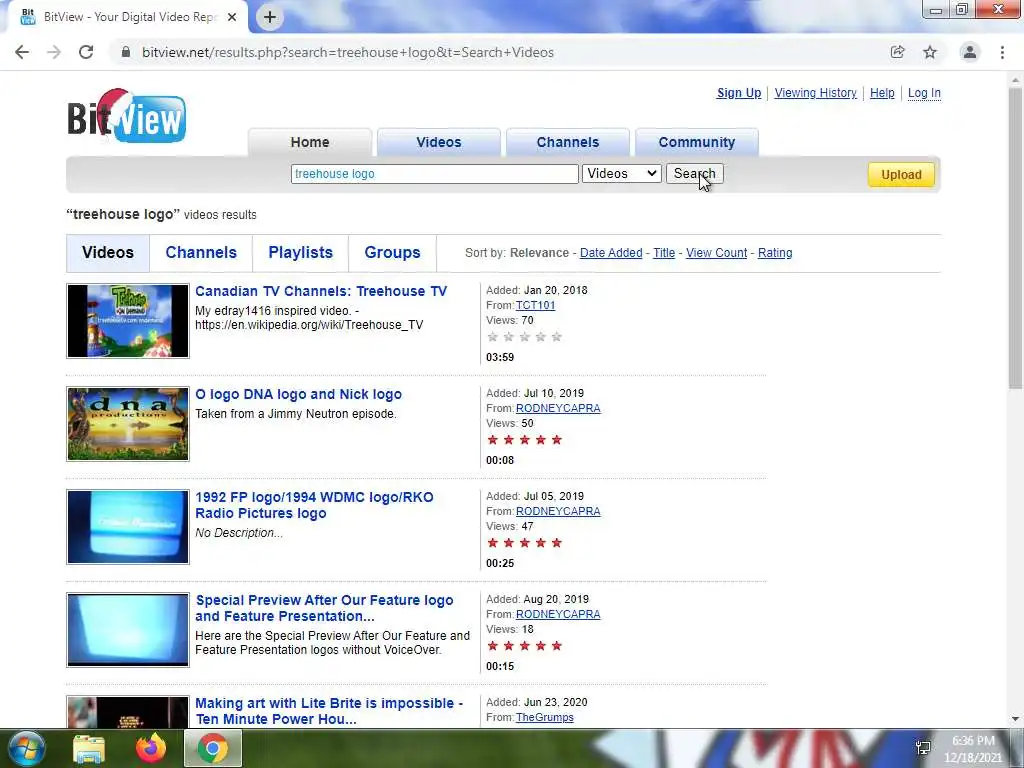Bookmark this page with star icon
This screenshot has height=768, width=1024.
click(930, 52)
